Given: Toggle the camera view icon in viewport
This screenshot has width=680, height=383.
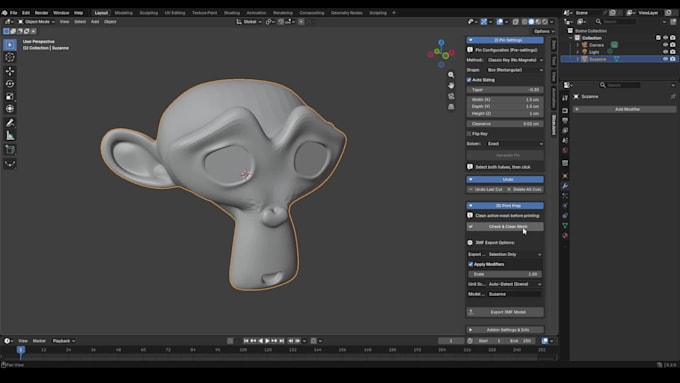Looking at the screenshot, I should pyautogui.click(x=451, y=96).
